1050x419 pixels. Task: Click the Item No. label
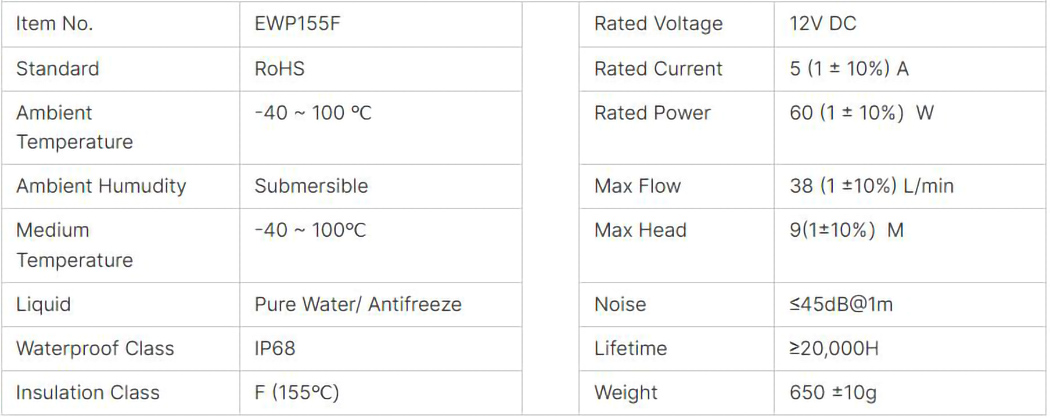[x=54, y=24]
